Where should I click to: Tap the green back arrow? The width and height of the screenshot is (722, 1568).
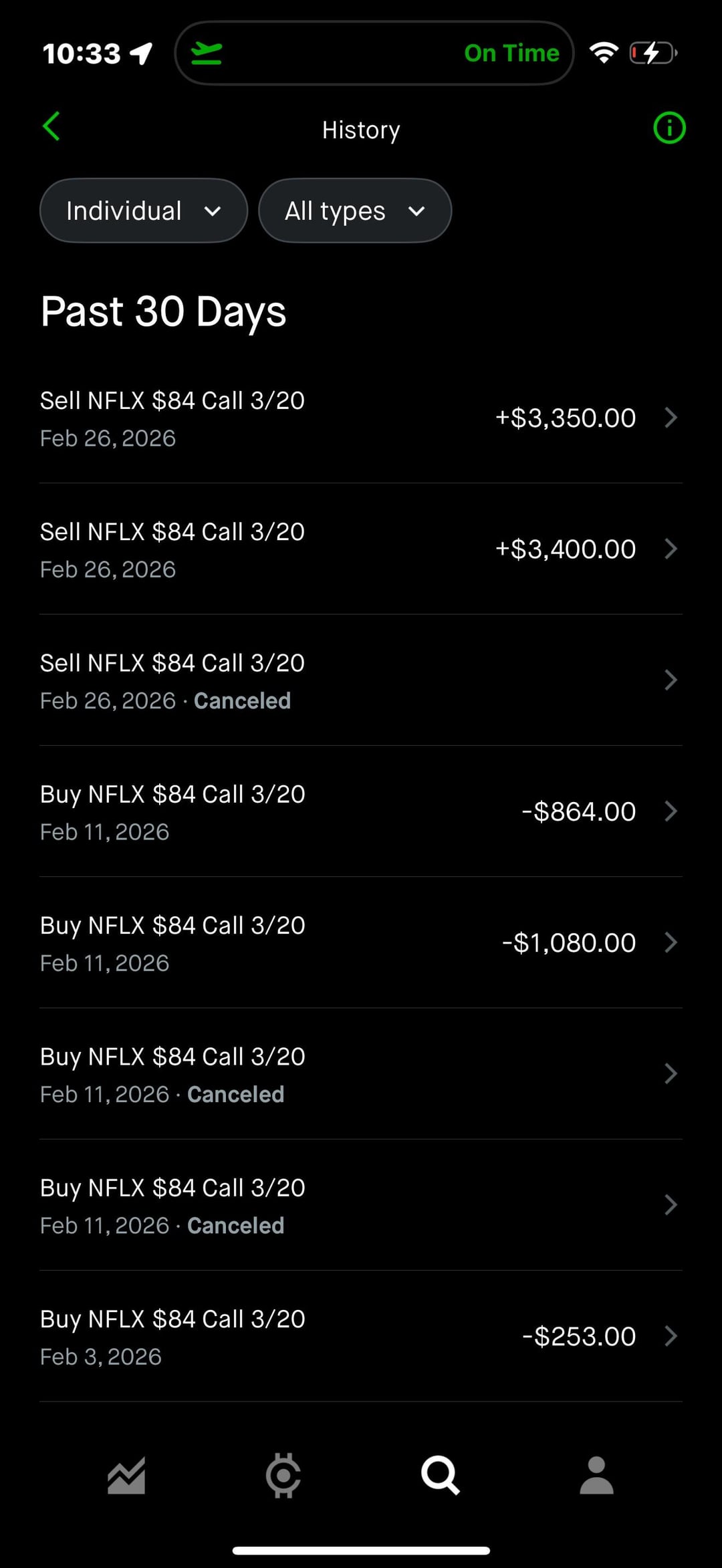pos(51,126)
